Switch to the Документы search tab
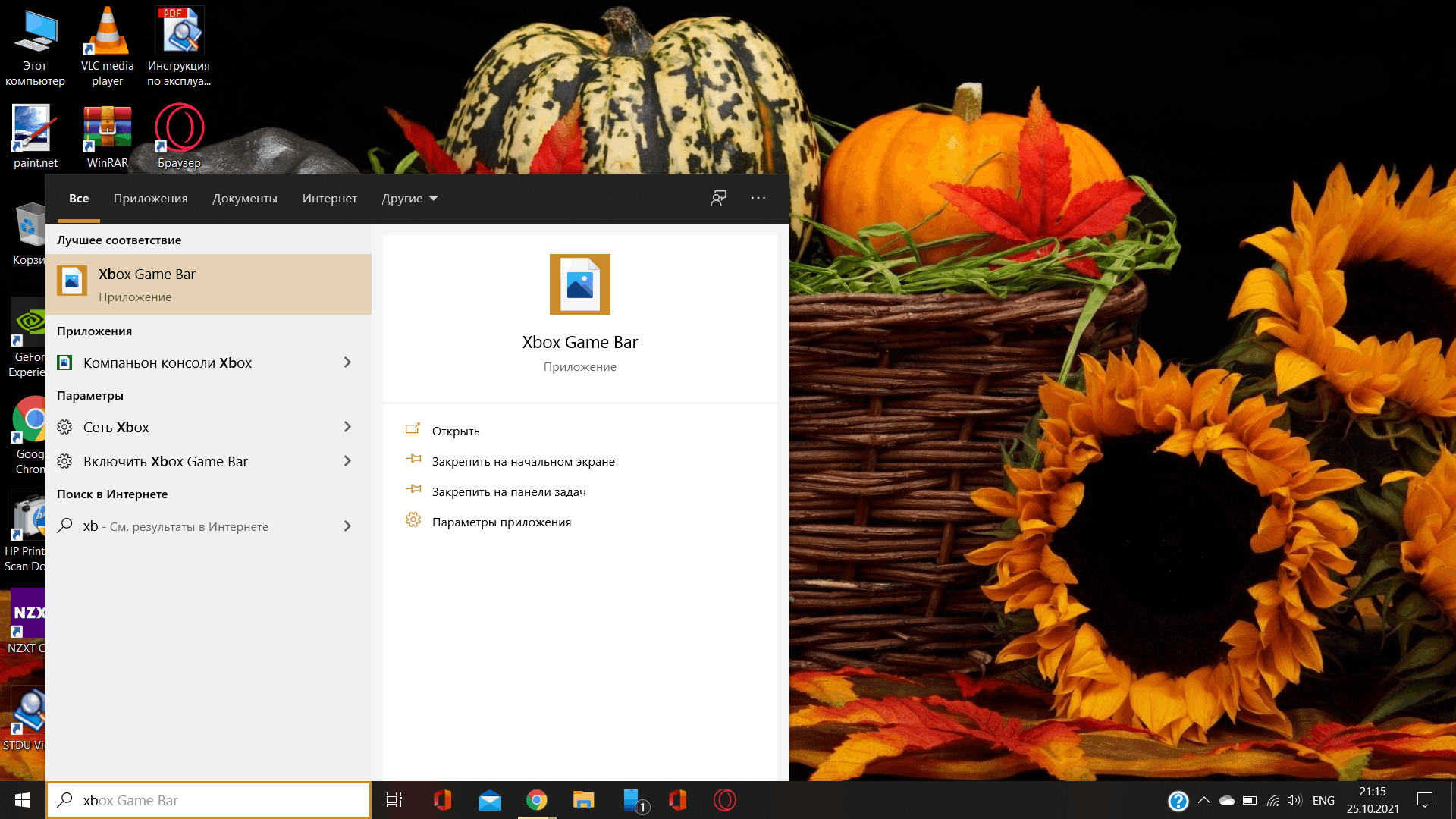The height and width of the screenshot is (819, 1456). [x=245, y=199]
